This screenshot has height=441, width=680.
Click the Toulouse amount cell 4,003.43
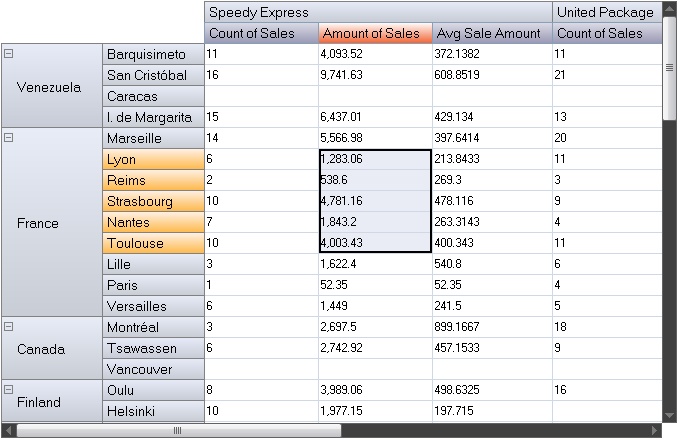375,243
